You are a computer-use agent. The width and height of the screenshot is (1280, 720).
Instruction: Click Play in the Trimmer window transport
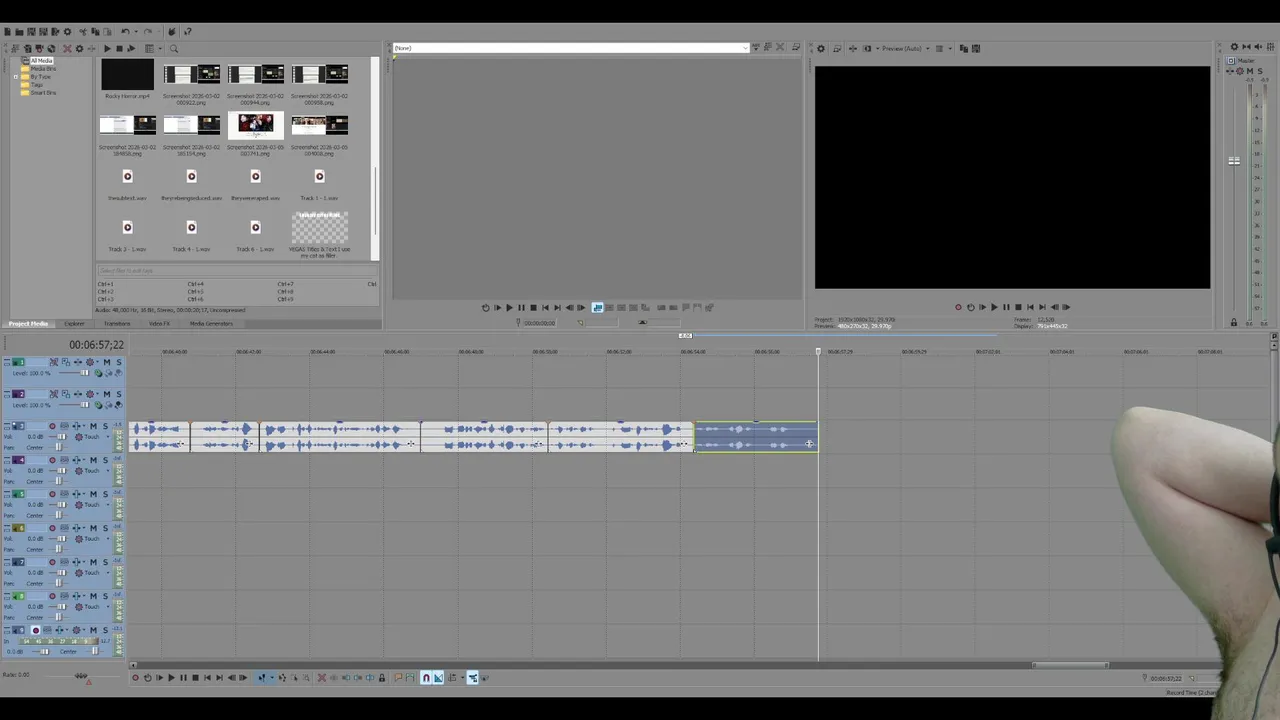[509, 308]
